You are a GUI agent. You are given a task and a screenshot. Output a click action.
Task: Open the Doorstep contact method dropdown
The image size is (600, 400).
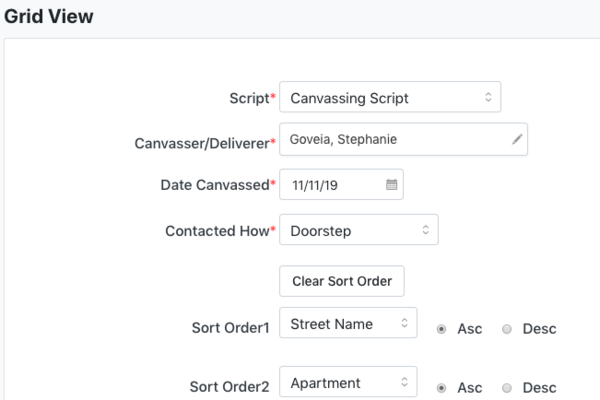point(359,230)
